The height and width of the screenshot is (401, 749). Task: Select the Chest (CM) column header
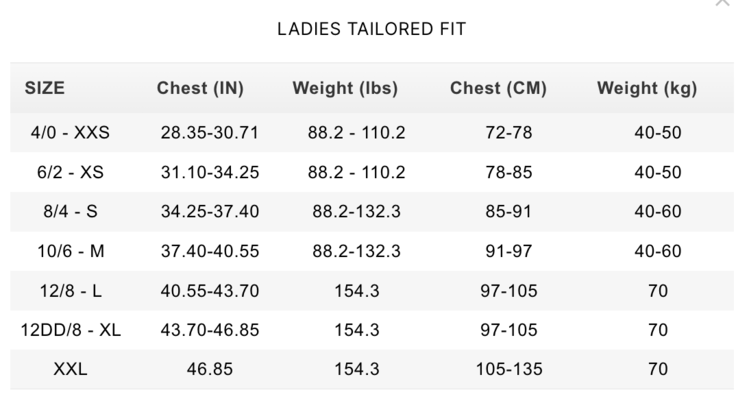pyautogui.click(x=498, y=88)
